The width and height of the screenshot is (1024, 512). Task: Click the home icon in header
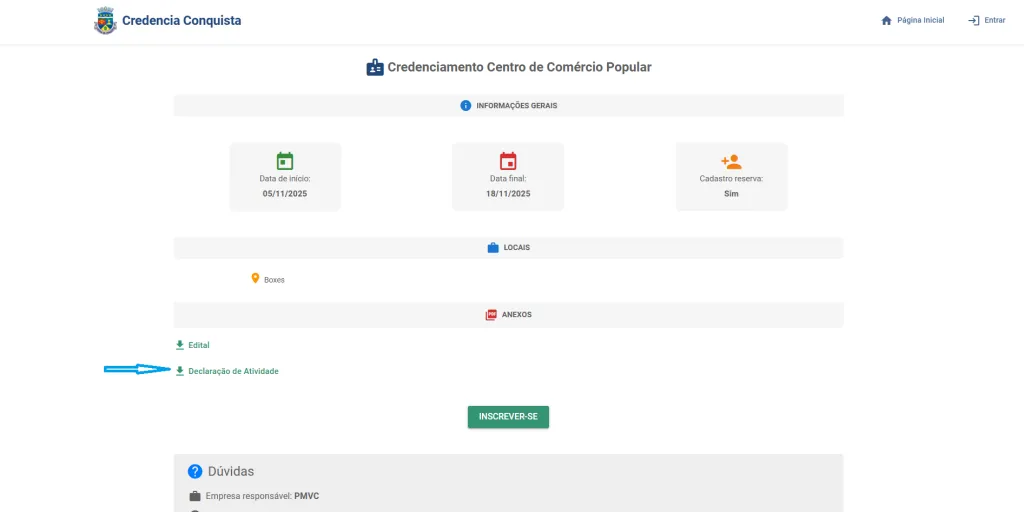tap(886, 21)
